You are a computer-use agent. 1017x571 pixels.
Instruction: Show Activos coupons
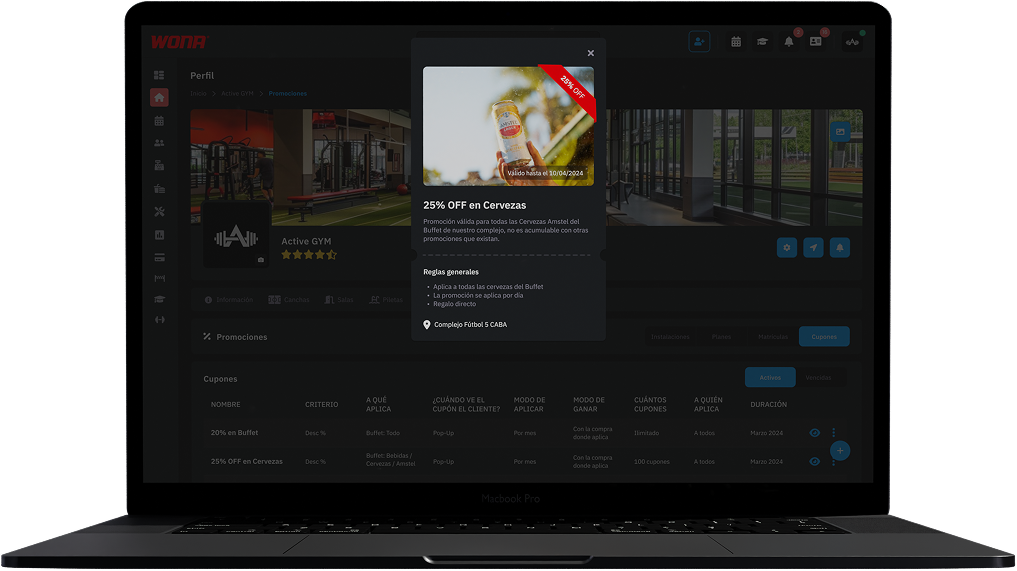tap(770, 378)
